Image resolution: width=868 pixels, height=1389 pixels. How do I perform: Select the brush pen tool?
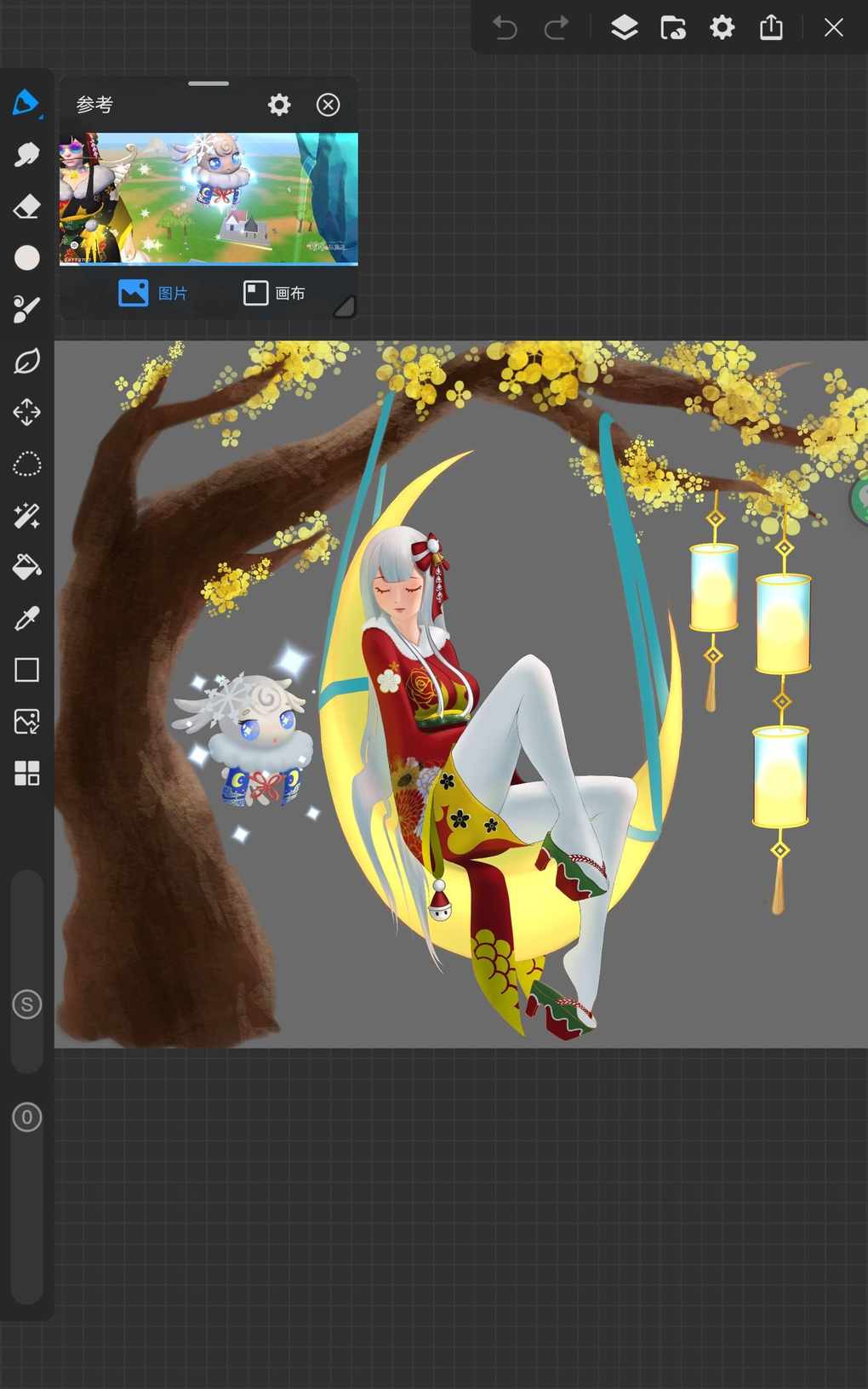point(26,103)
